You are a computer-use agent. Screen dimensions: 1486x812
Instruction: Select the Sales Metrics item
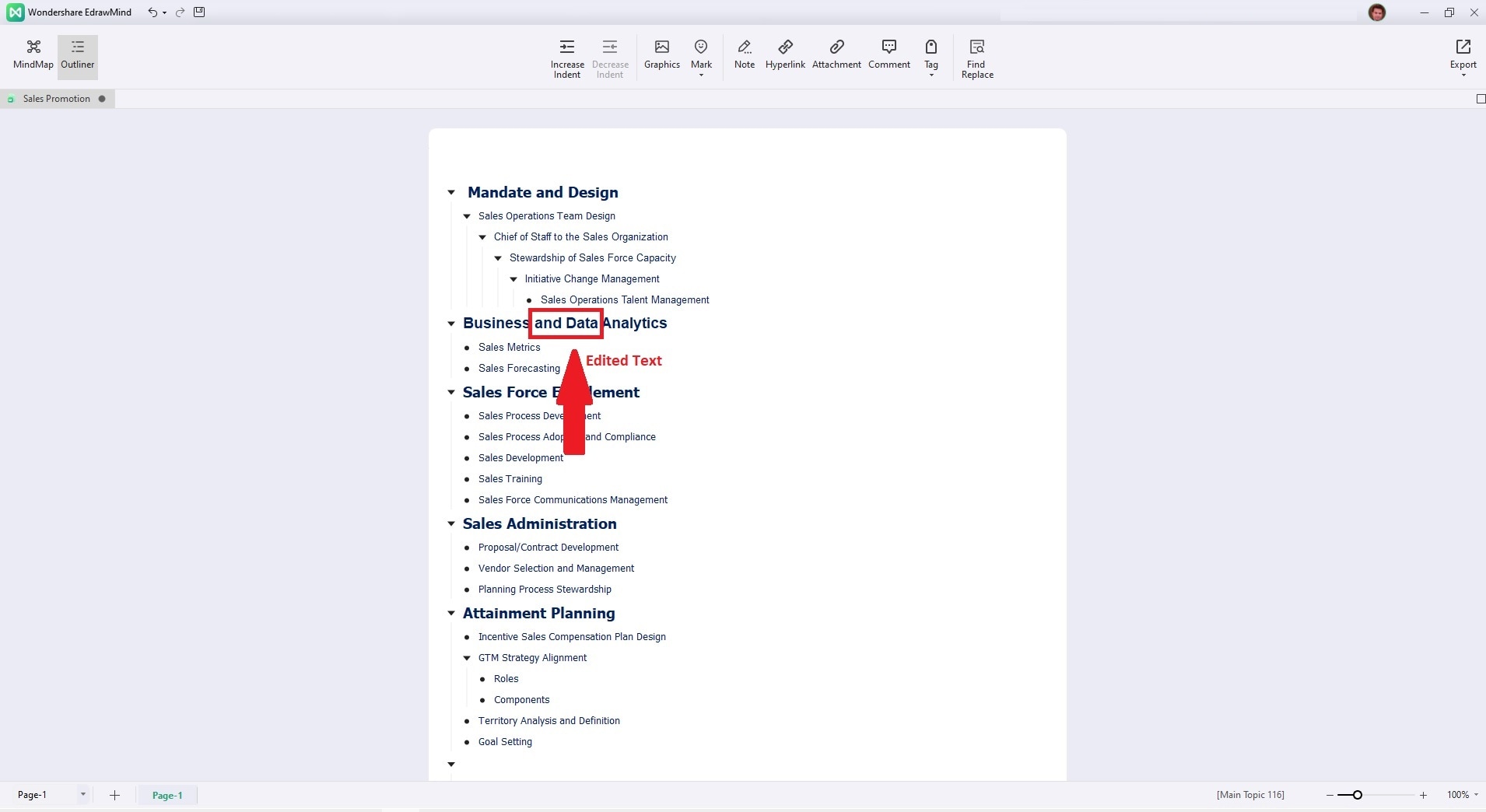pyautogui.click(x=509, y=348)
